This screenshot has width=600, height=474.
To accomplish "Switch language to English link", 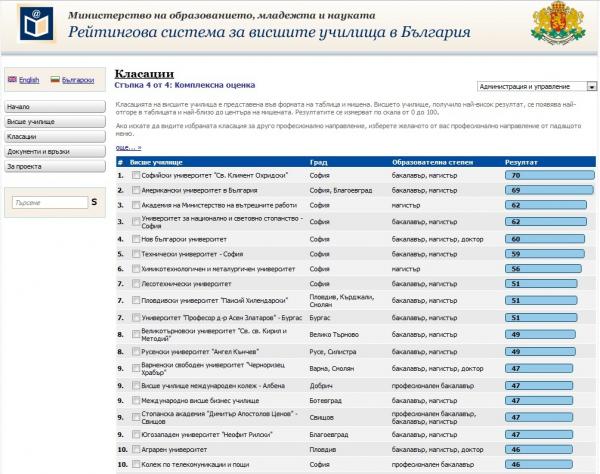I will [29, 80].
